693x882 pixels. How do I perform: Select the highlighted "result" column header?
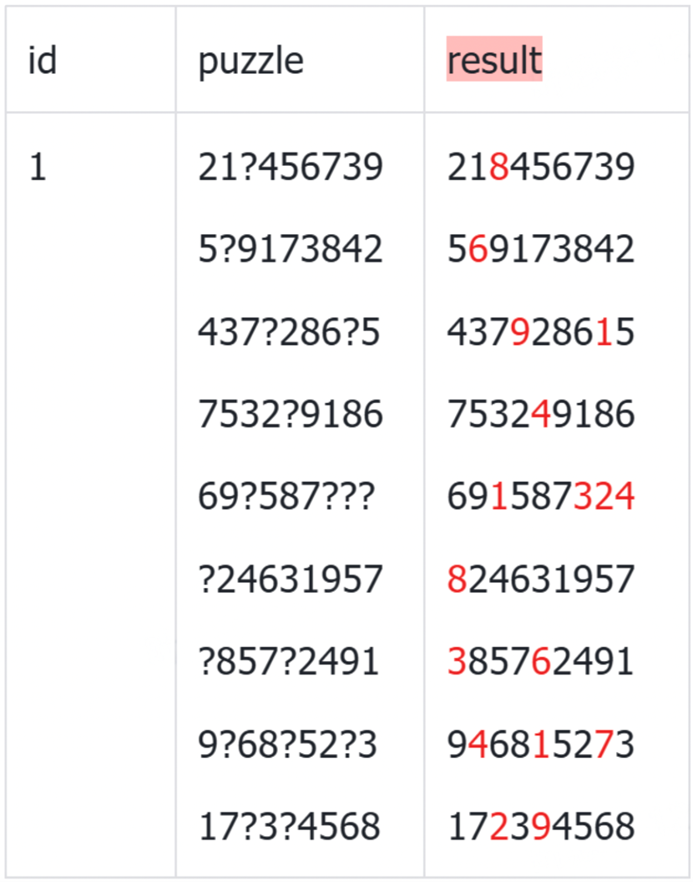pyautogui.click(x=494, y=61)
